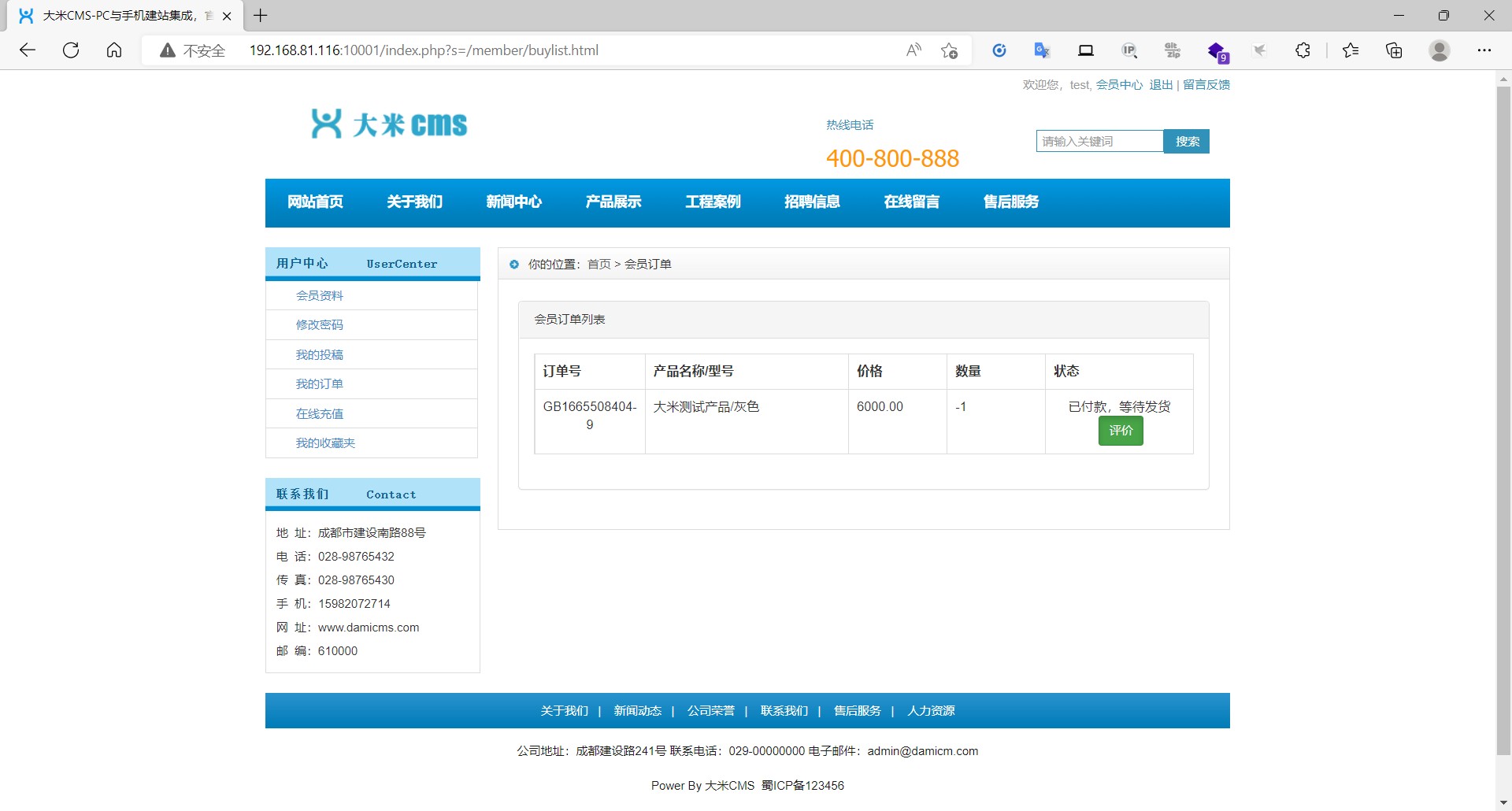Add this page to favorites star icon
1512x811 pixels.
(950, 50)
